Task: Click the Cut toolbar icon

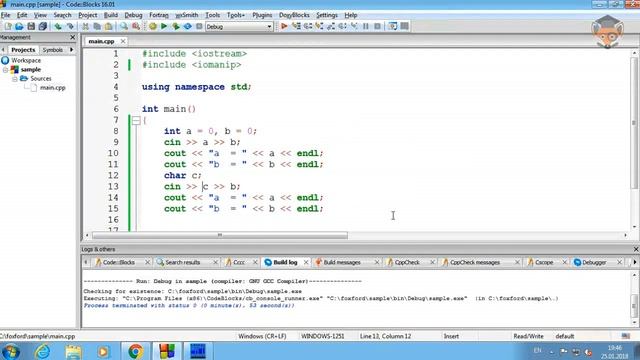Action: [x=85, y=27]
